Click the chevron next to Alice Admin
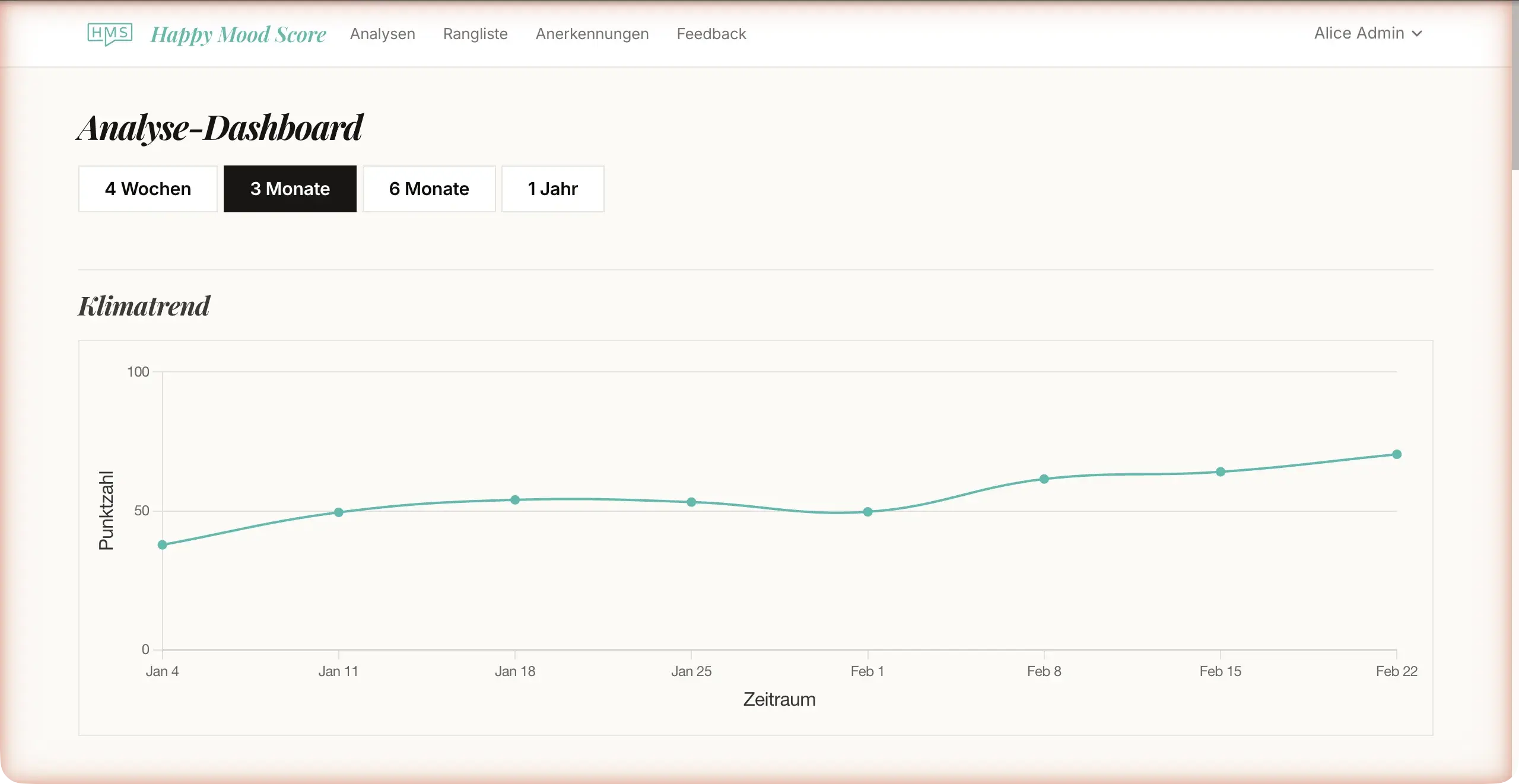This screenshot has width=1519, height=784. tap(1419, 34)
